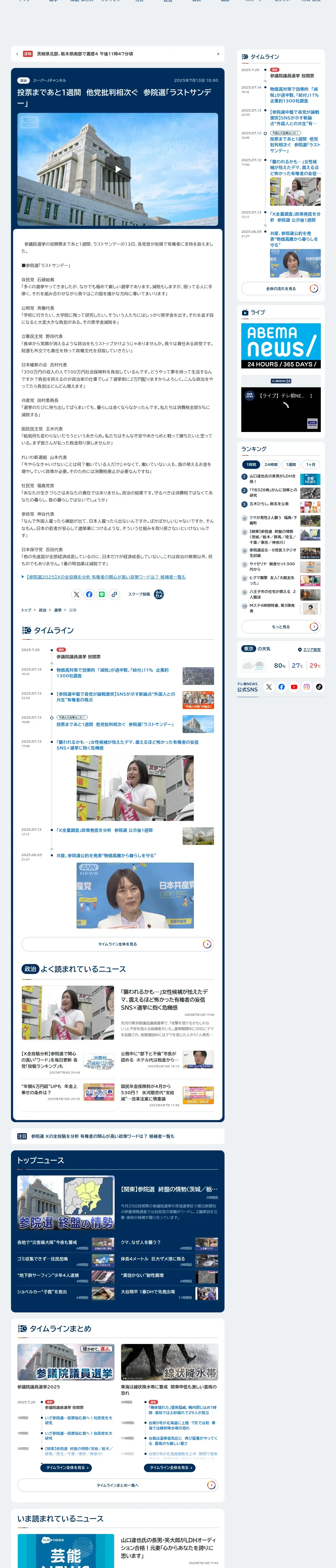The width and height of the screenshot is (336, 1568).
Task: Open ABEMA news live banner
Action: [x=281, y=346]
